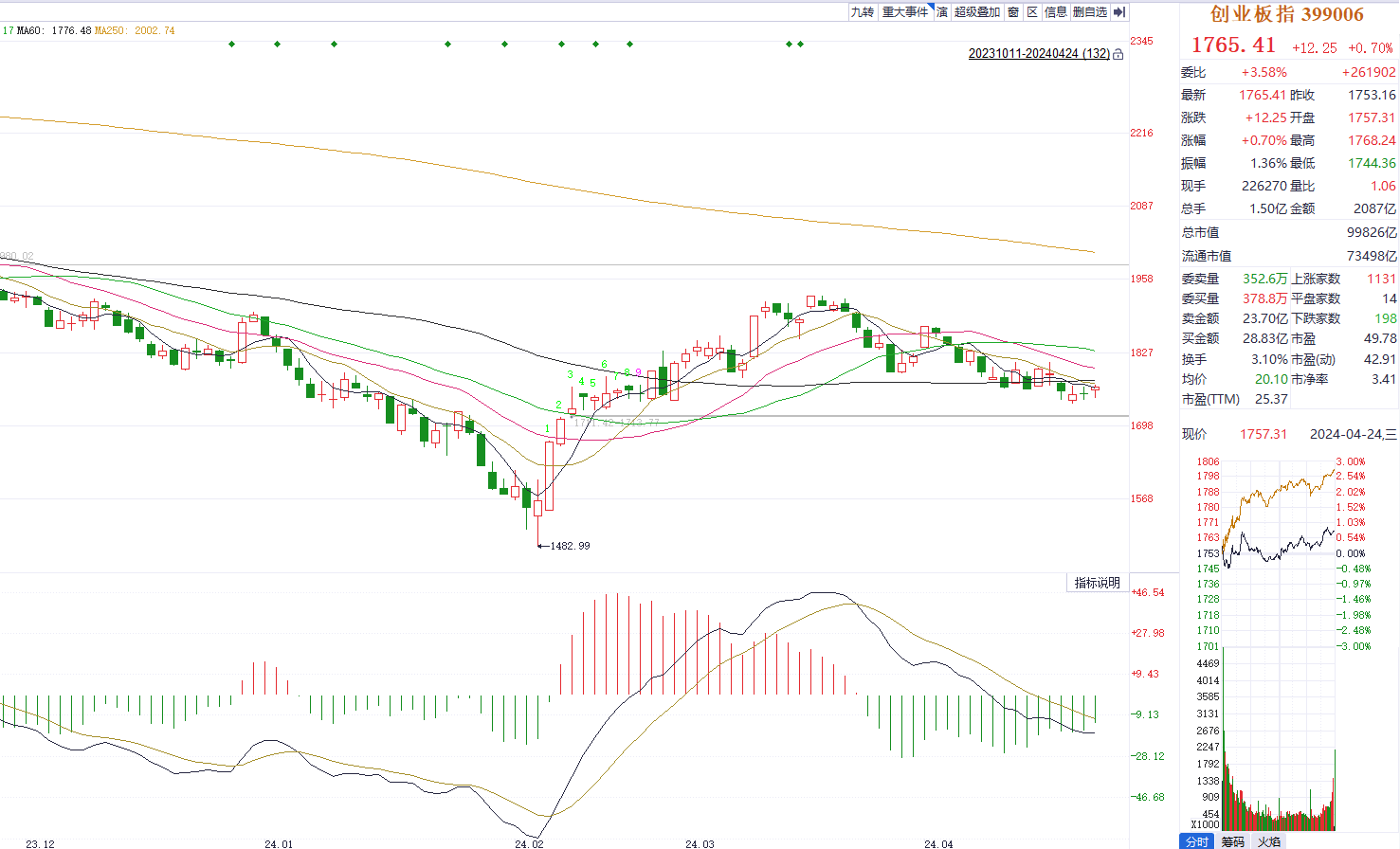Click the 流通市值 value 73498亿
The height and width of the screenshot is (849, 1400).
pyautogui.click(x=1372, y=256)
